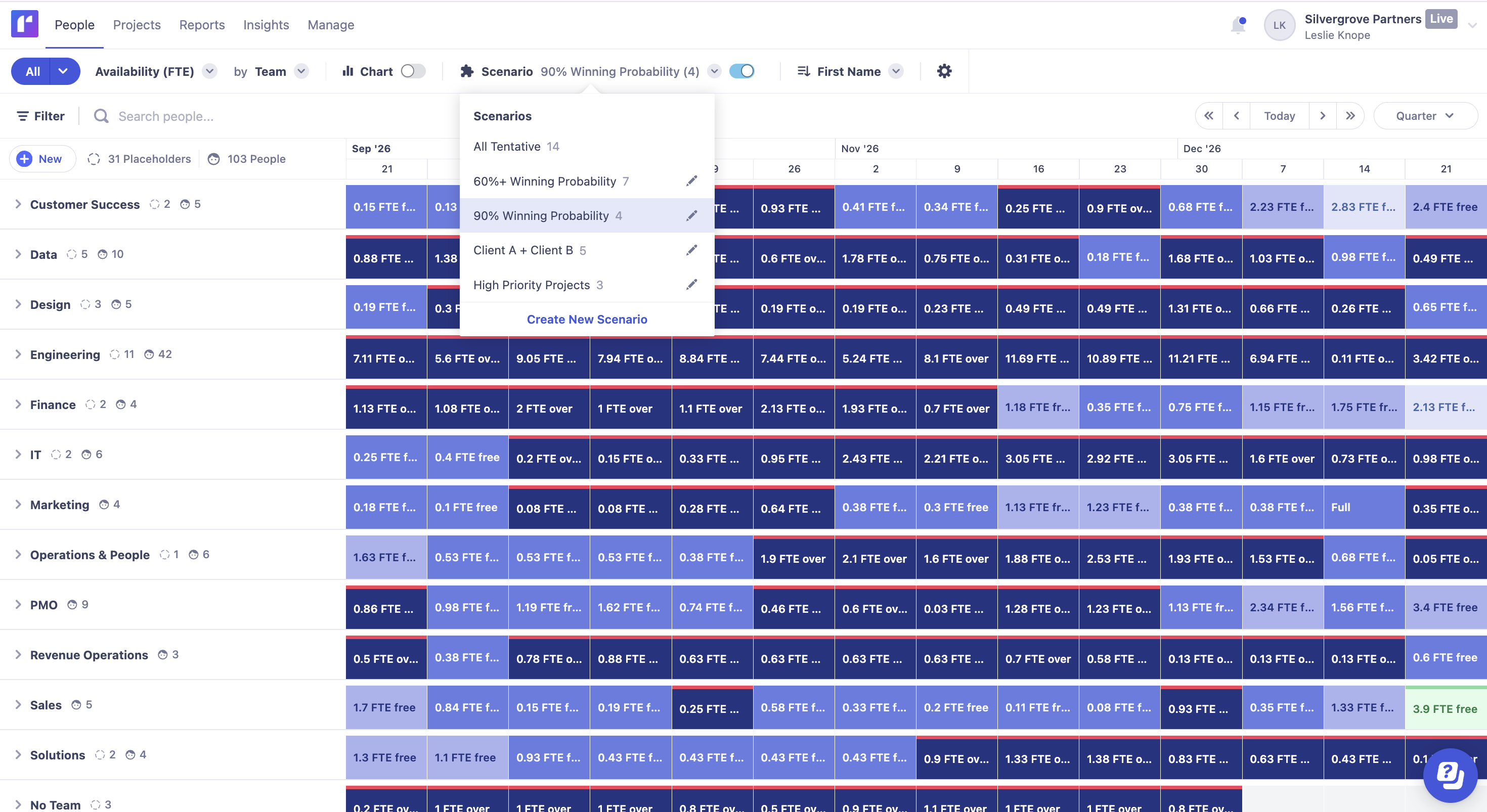Open the Projects tab
Image resolution: width=1487 pixels, height=812 pixels.
click(137, 25)
